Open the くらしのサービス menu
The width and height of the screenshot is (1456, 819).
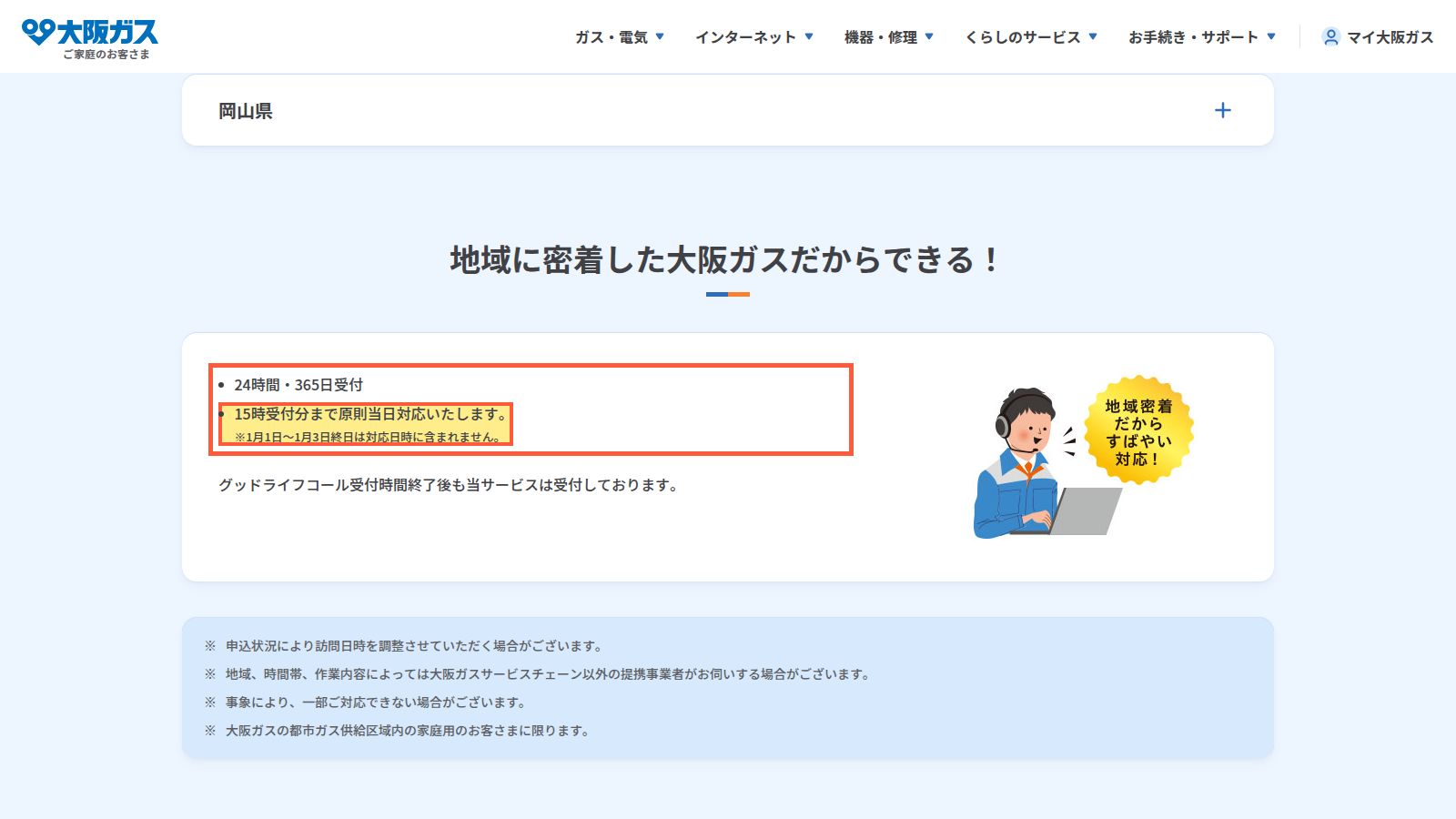click(x=1031, y=37)
